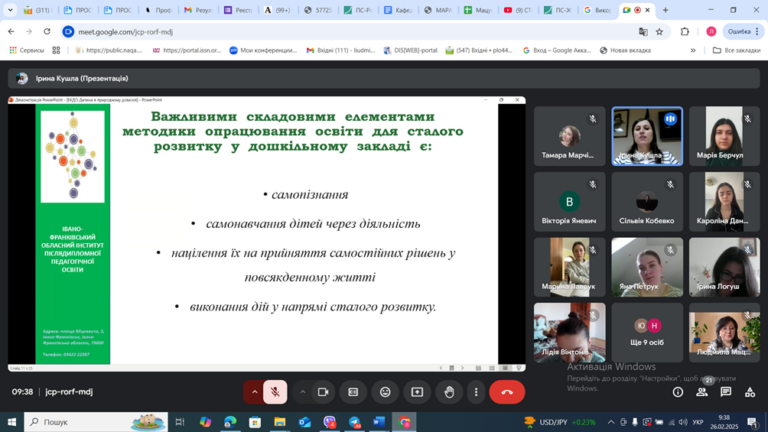Open meeting details info icon
The width and height of the screenshot is (768, 432).
678,392
